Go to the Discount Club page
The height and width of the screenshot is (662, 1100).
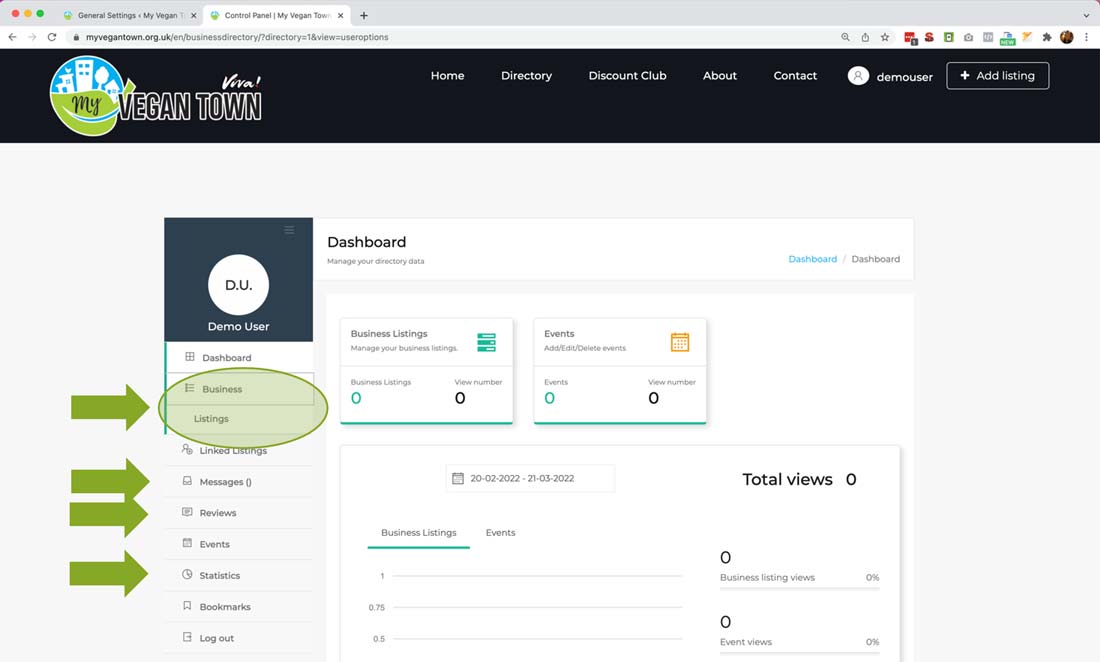[627, 76]
